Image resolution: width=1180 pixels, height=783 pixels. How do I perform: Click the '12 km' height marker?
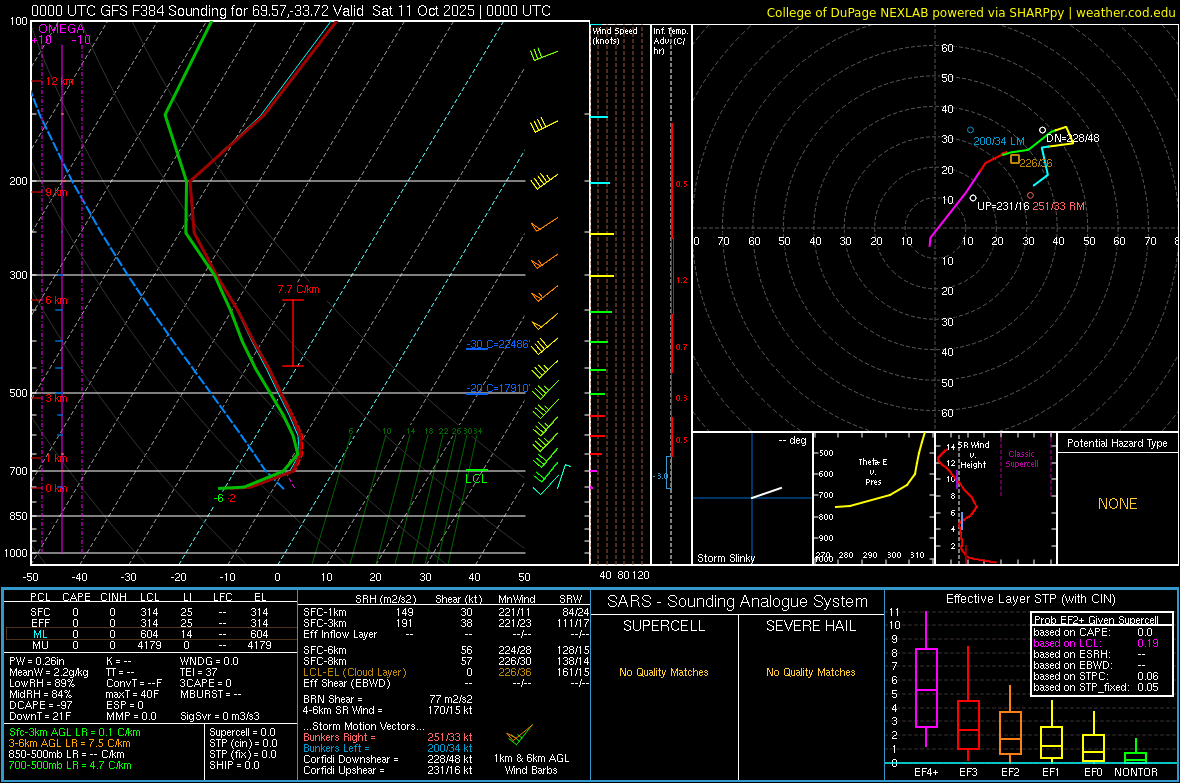click(x=59, y=81)
